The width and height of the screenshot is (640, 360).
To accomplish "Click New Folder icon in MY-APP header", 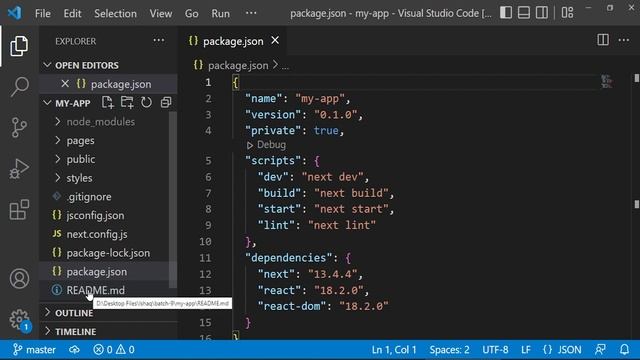I will 127,102.
